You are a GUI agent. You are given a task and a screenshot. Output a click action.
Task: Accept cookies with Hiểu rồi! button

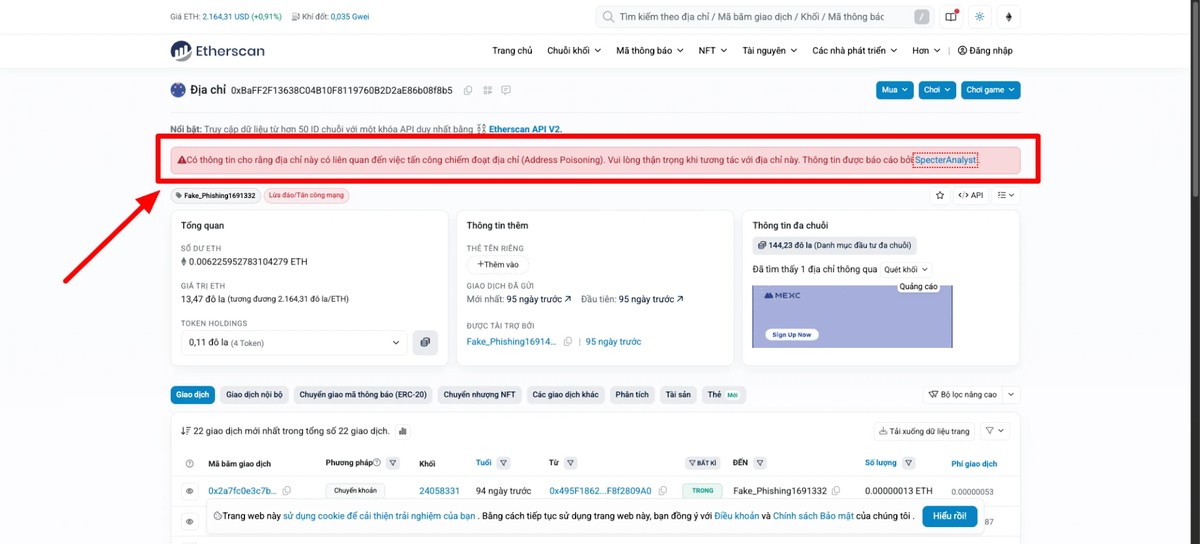949,516
